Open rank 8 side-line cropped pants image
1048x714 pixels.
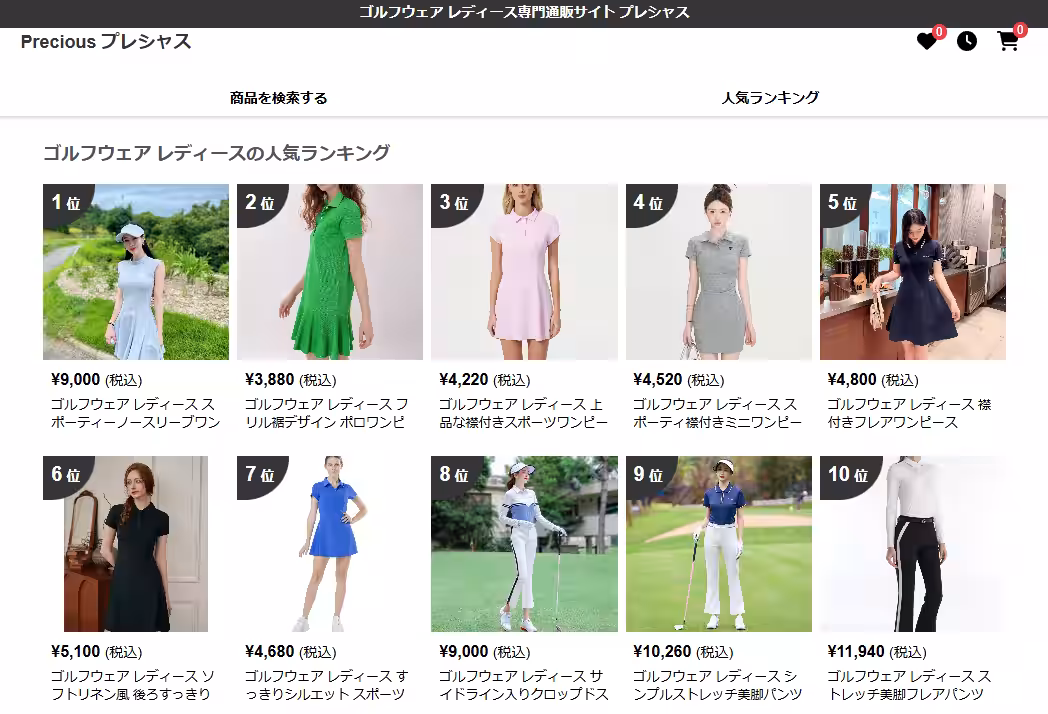[x=524, y=544]
